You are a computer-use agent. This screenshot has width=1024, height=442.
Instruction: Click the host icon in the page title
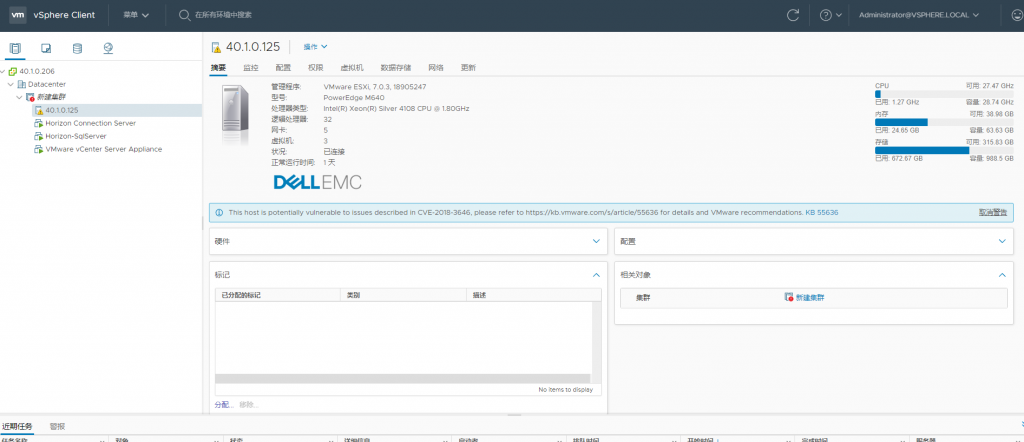point(216,47)
